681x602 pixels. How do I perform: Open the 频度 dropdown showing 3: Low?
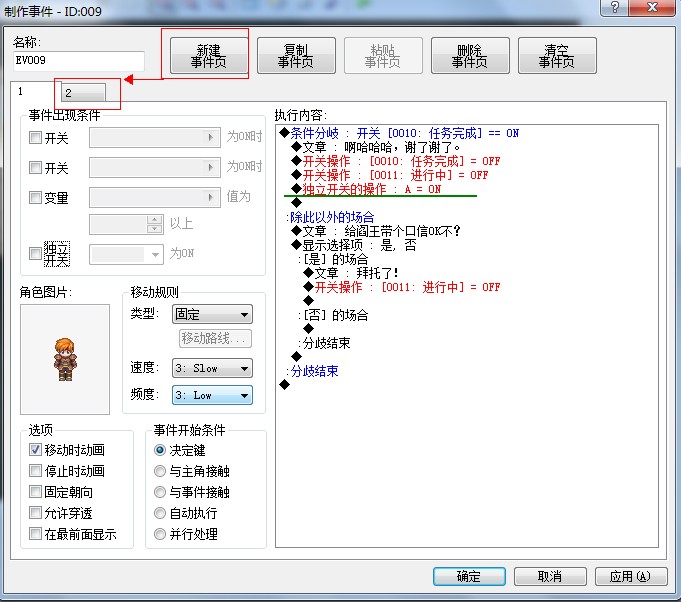coord(212,395)
